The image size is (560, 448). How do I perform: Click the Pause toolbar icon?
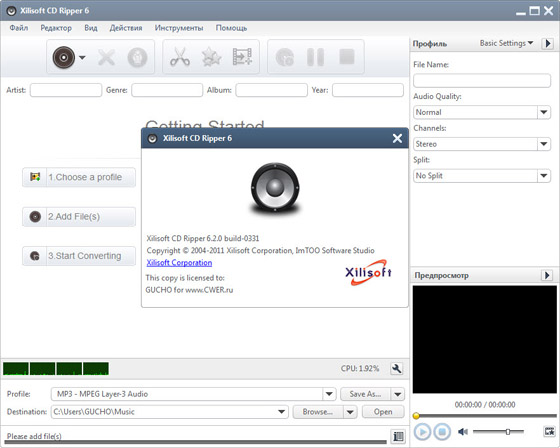coord(315,57)
